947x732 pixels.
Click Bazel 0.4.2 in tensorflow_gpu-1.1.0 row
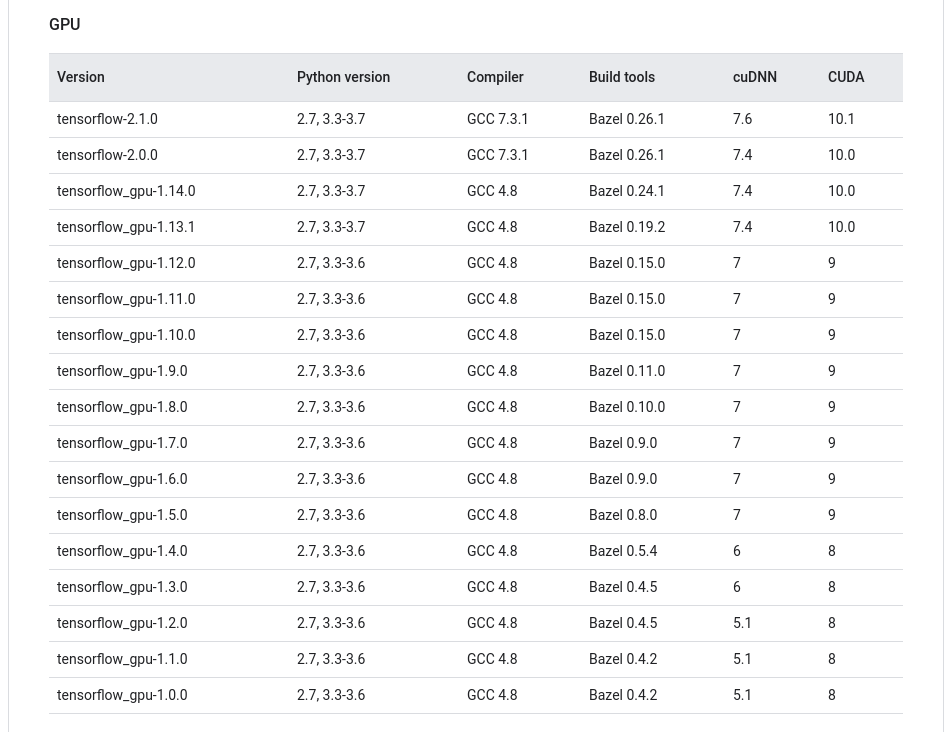click(x=623, y=659)
